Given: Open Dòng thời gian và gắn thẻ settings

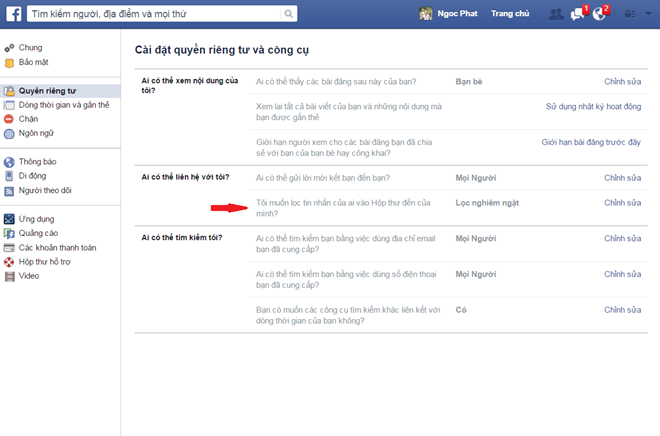Looking at the screenshot, I should (x=64, y=105).
